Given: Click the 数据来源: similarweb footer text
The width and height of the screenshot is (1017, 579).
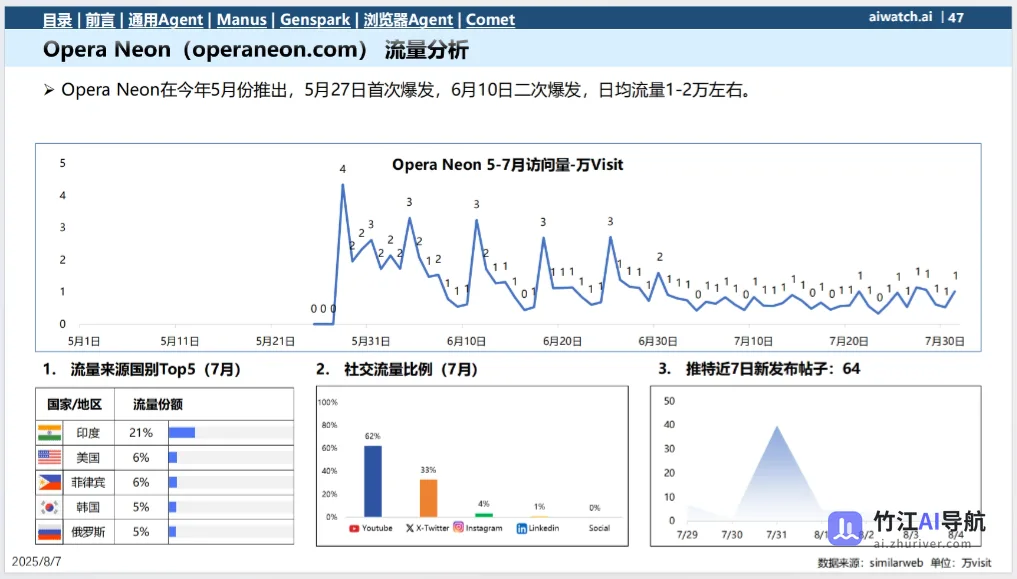Looking at the screenshot, I should [870, 563].
